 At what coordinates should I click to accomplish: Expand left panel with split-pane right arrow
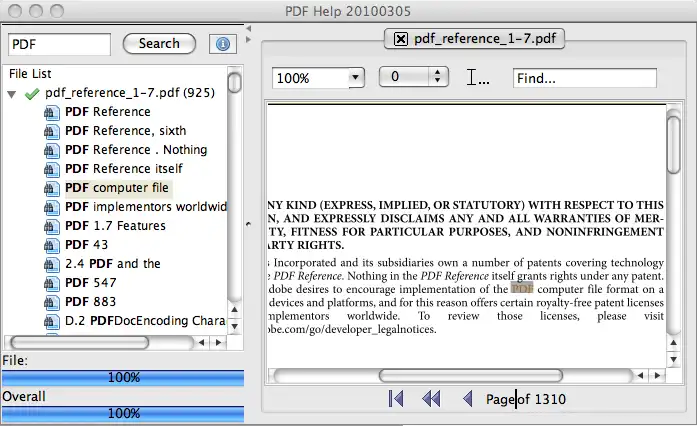pos(248,39)
